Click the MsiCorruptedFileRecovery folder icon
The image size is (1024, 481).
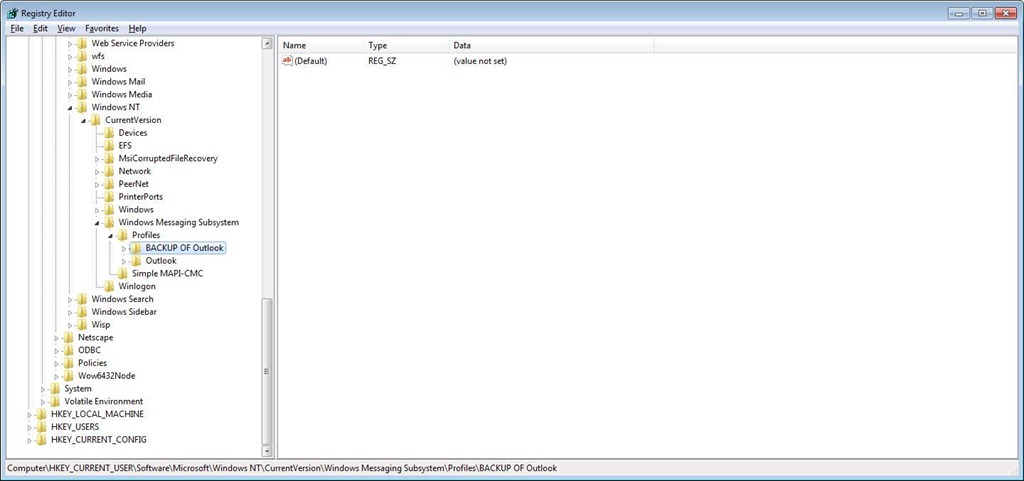point(109,159)
